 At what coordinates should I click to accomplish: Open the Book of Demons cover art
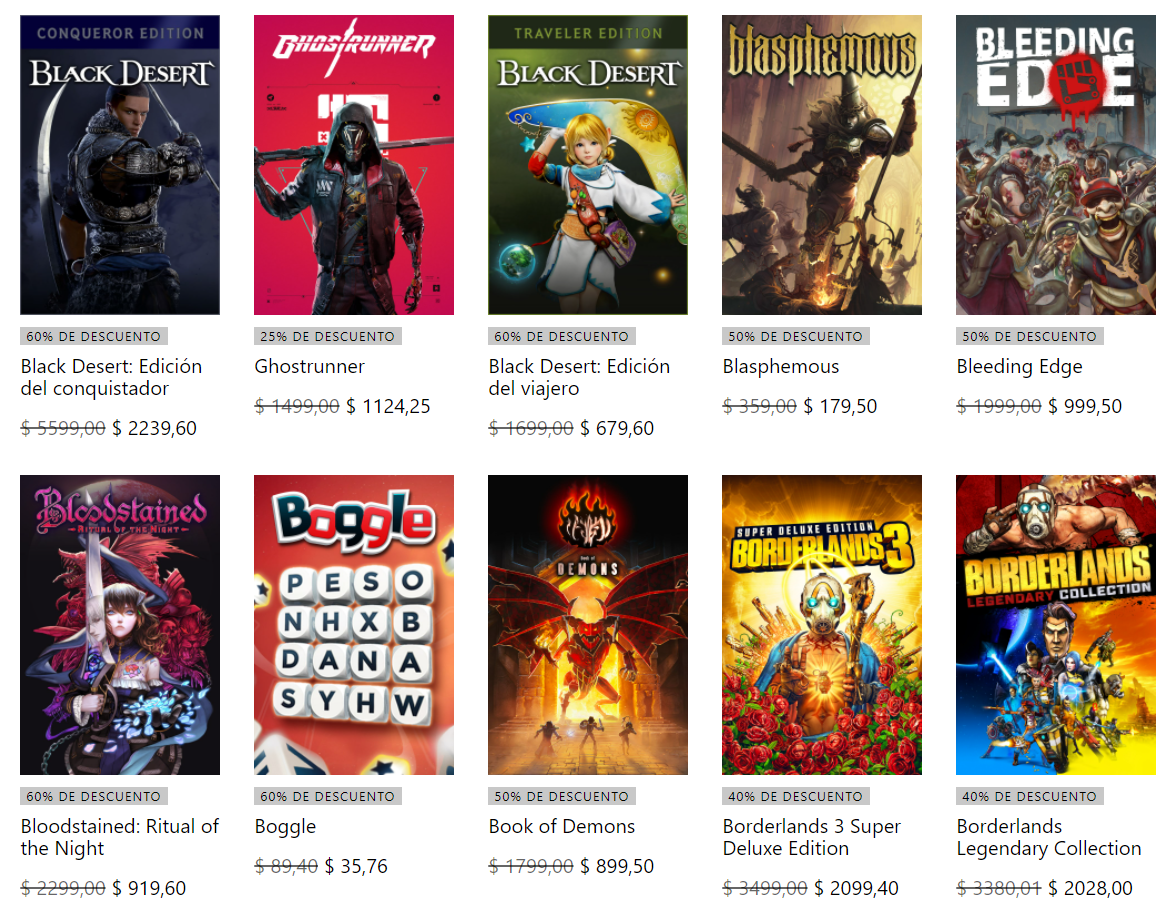588,624
